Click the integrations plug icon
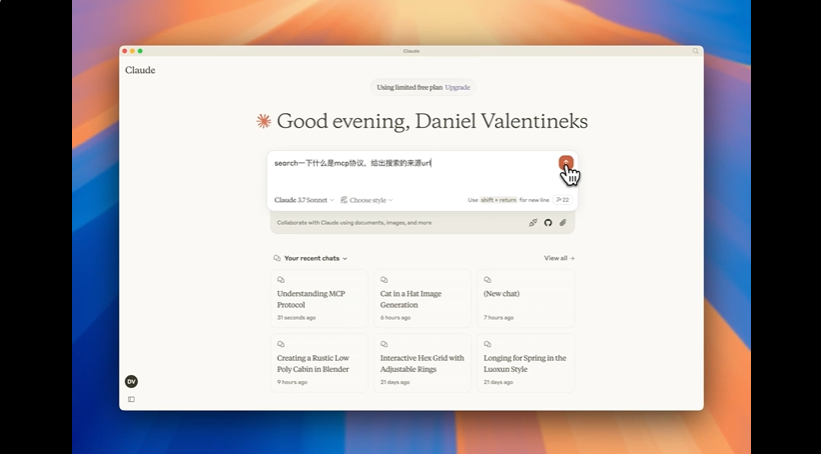Screen dimensions: 821x454 pos(532,223)
